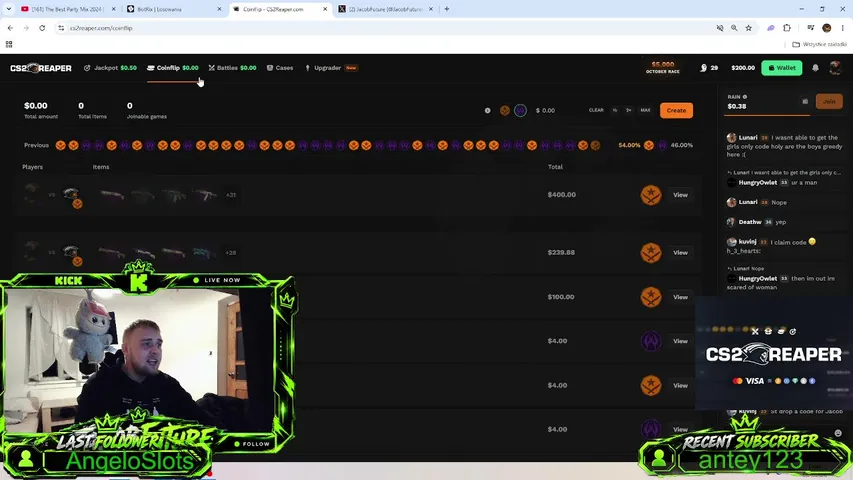Join the rain pool

click(x=829, y=101)
